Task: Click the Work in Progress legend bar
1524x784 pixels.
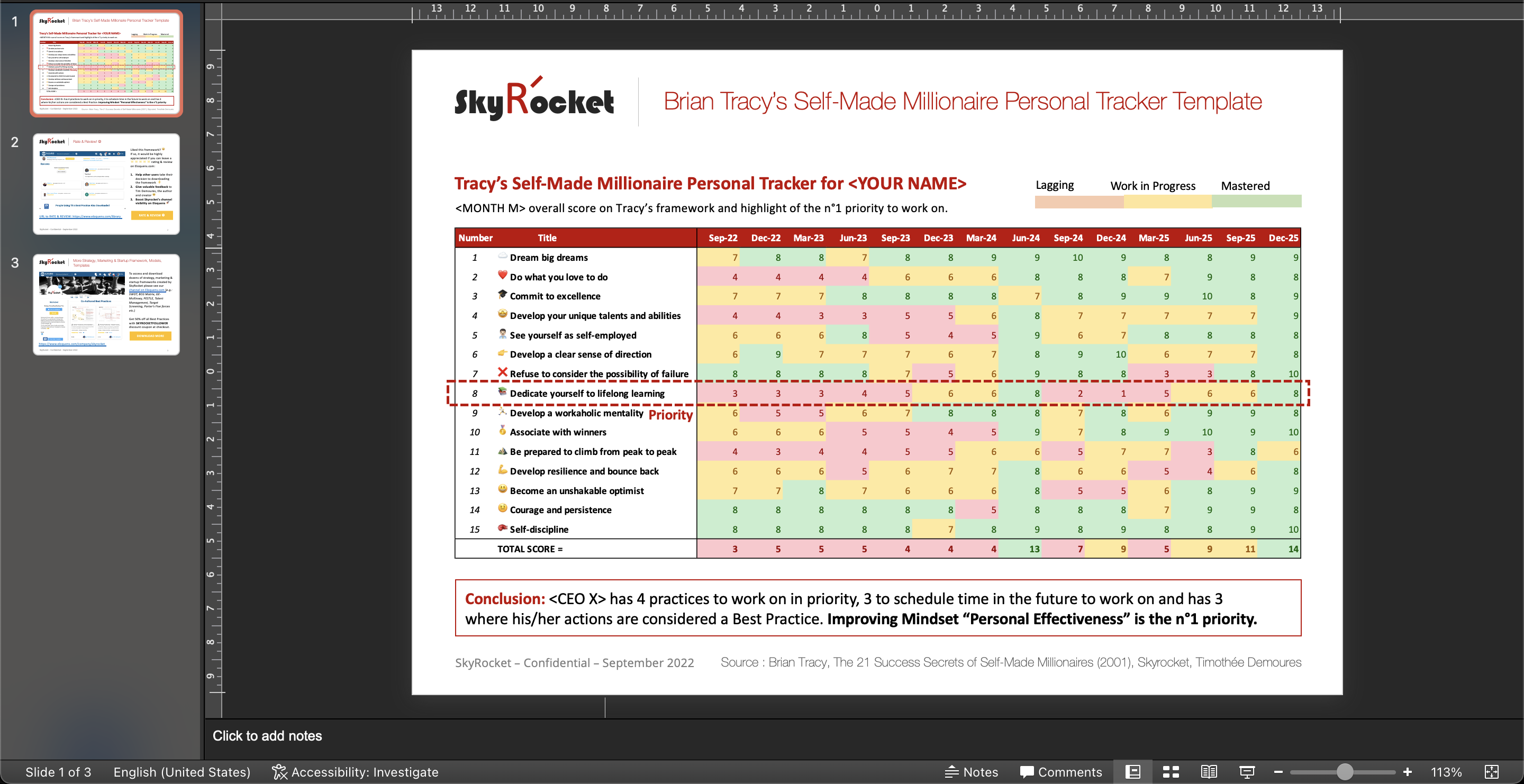Action: [x=1167, y=202]
